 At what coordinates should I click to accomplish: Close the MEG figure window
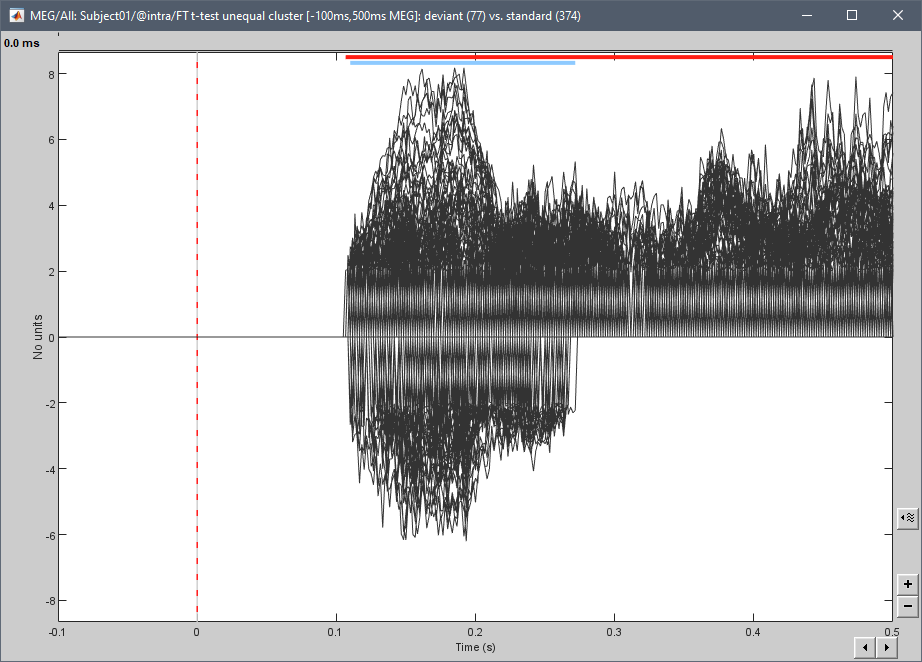pyautogui.click(x=897, y=16)
